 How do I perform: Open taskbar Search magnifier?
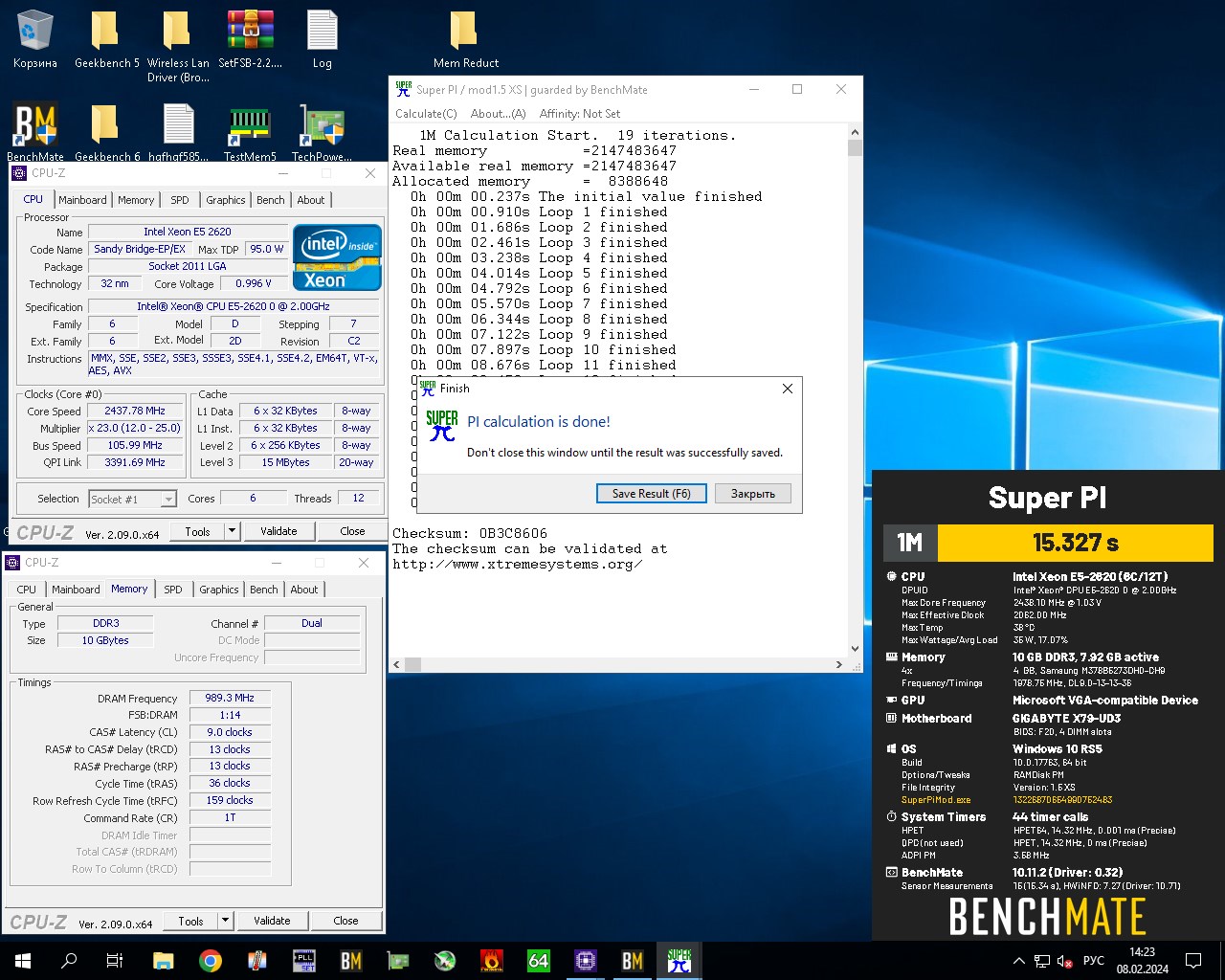[69, 961]
